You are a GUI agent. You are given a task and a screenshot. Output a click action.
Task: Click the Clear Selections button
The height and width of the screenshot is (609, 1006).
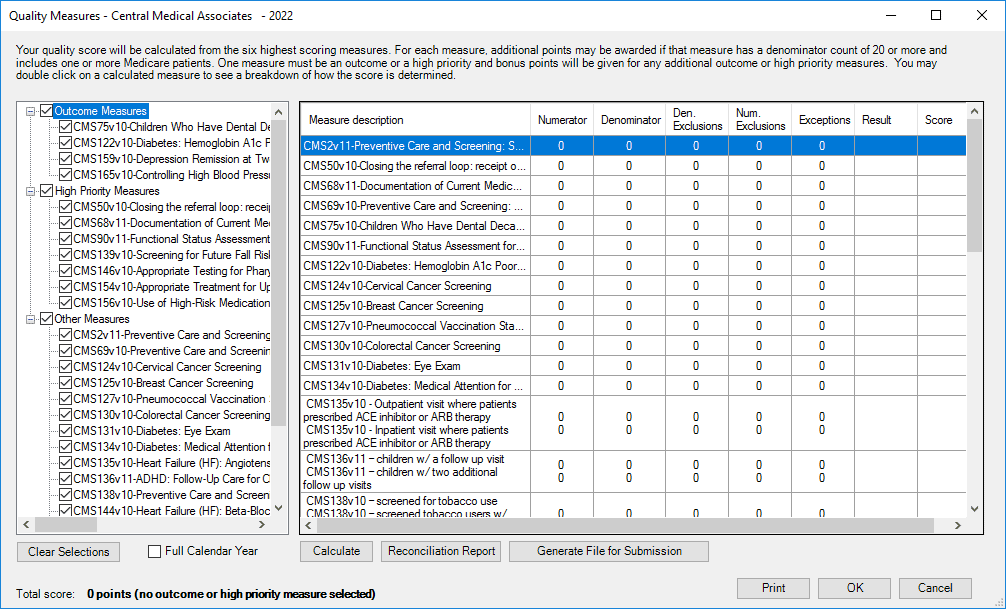[69, 552]
